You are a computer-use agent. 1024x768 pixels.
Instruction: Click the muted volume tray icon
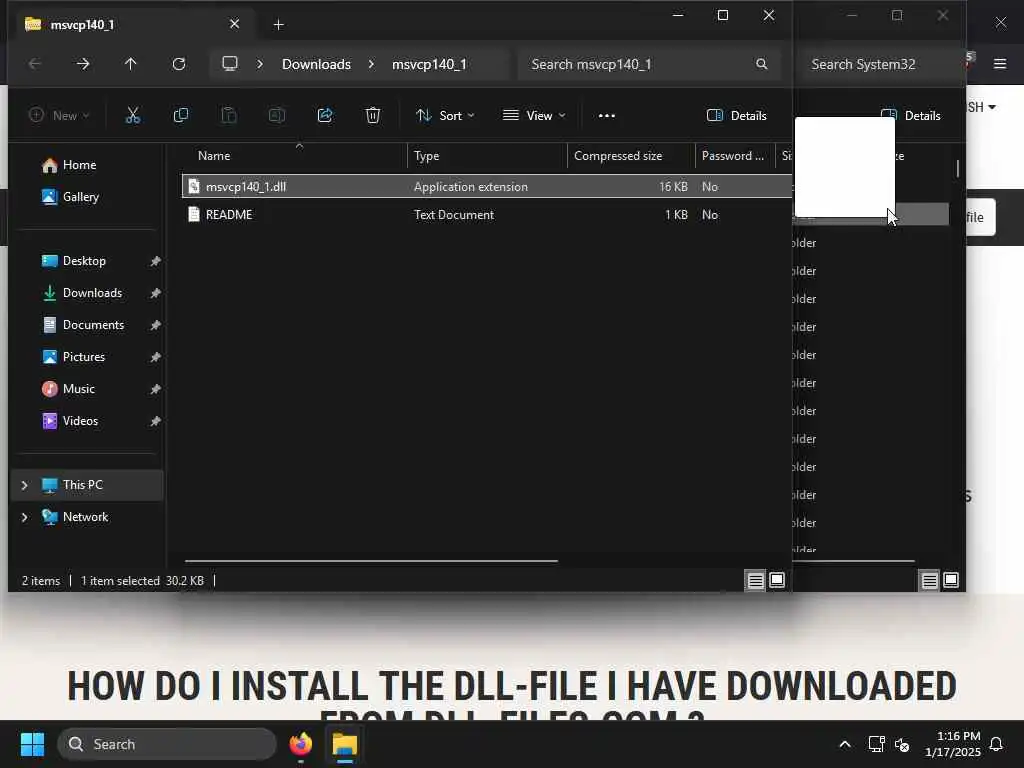(x=902, y=744)
